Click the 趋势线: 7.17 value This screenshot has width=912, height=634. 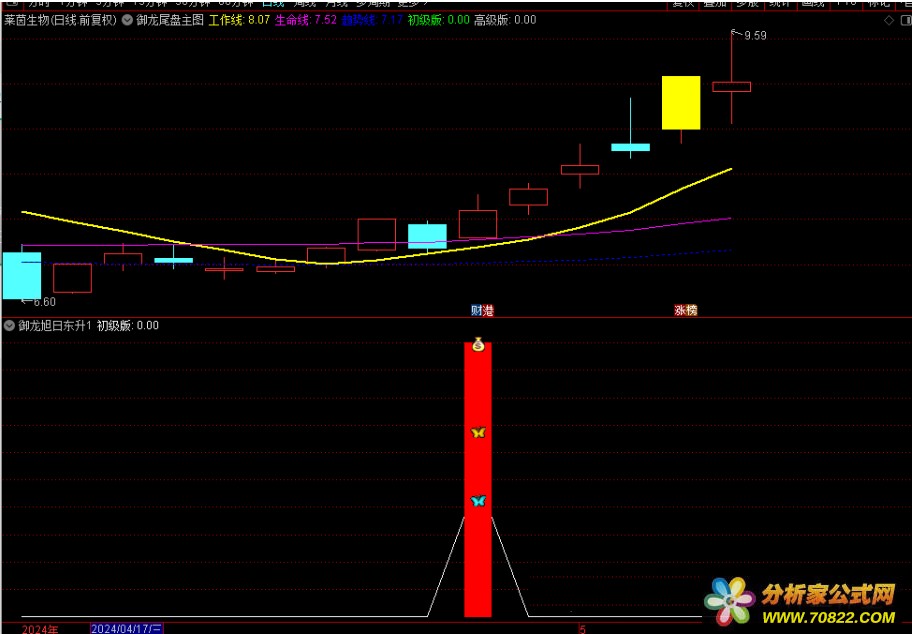pos(372,20)
